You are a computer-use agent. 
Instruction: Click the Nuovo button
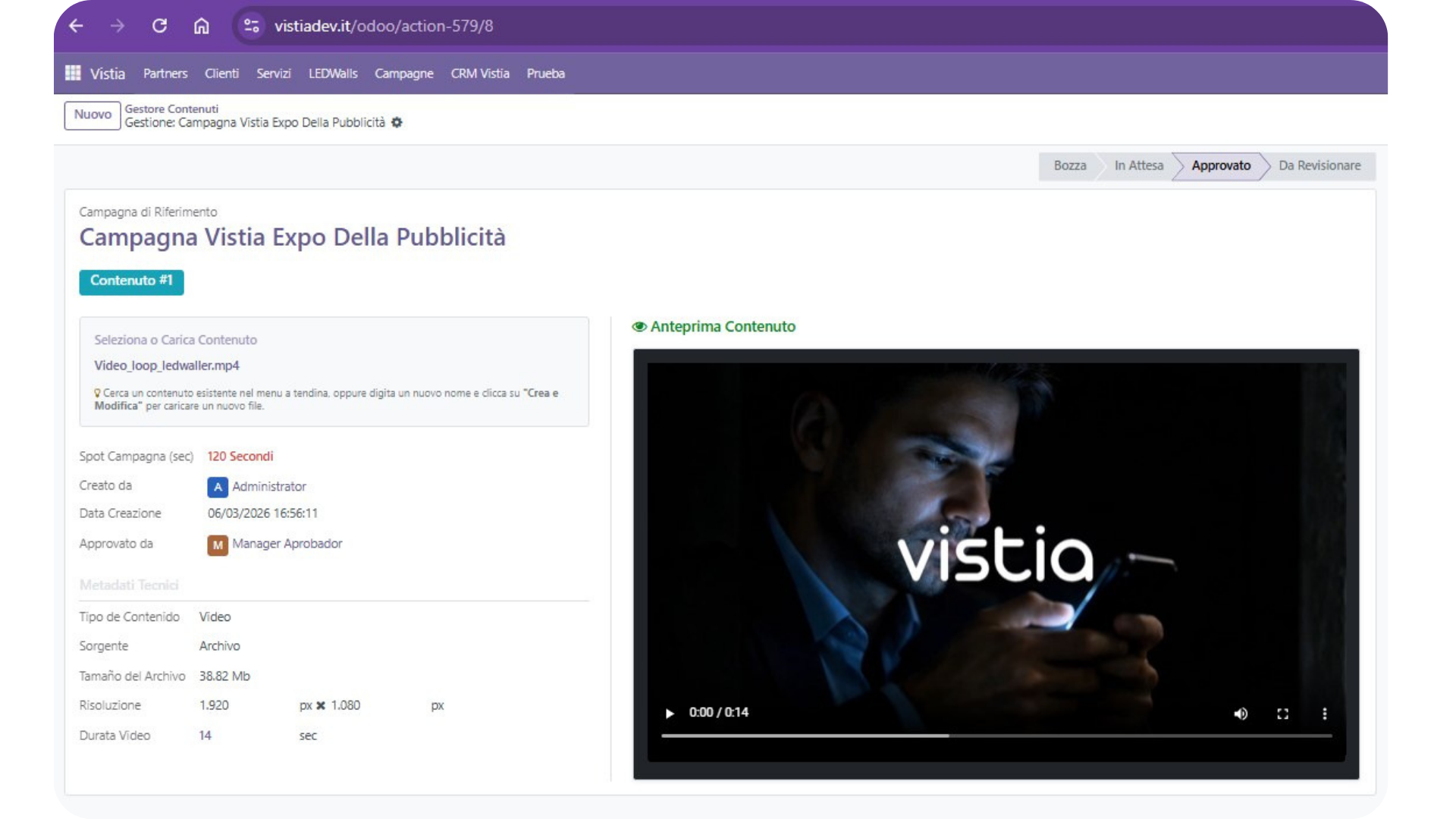click(93, 115)
